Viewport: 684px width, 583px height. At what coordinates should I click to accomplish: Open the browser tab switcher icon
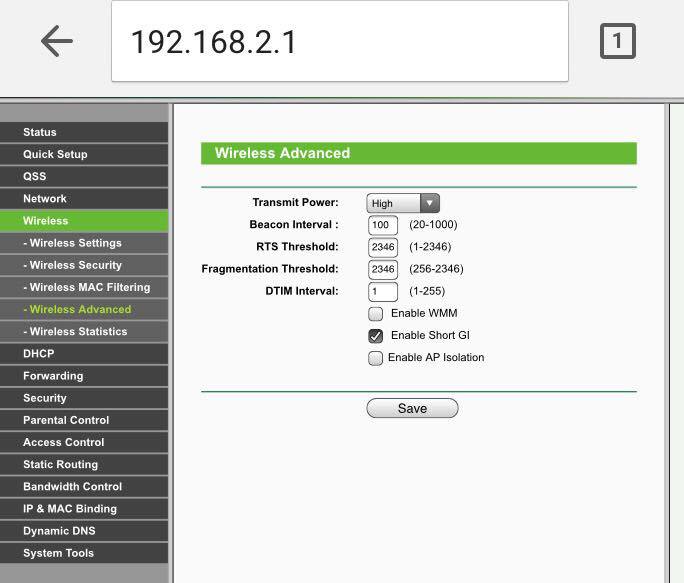tap(618, 41)
